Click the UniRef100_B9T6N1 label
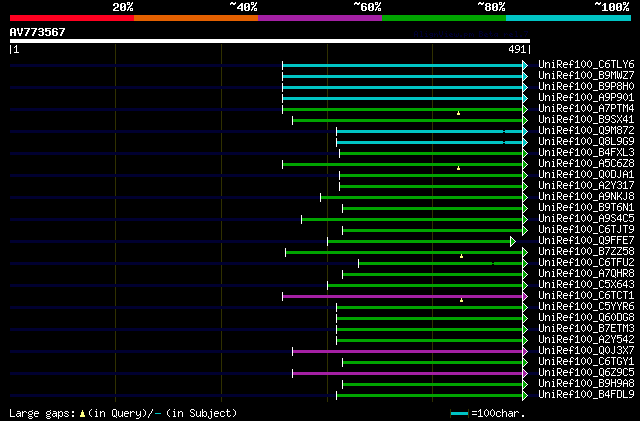This screenshot has width=640, height=421. 586,208
